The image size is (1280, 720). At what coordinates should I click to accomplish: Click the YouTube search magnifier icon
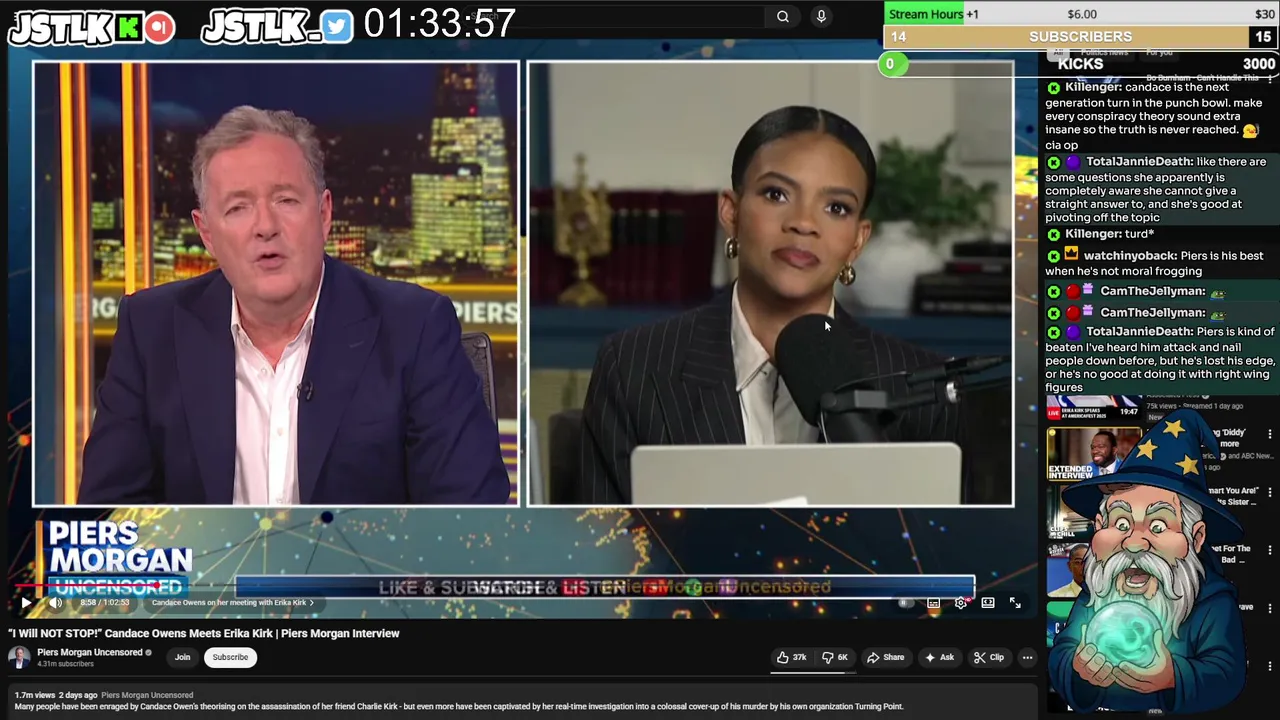(783, 16)
